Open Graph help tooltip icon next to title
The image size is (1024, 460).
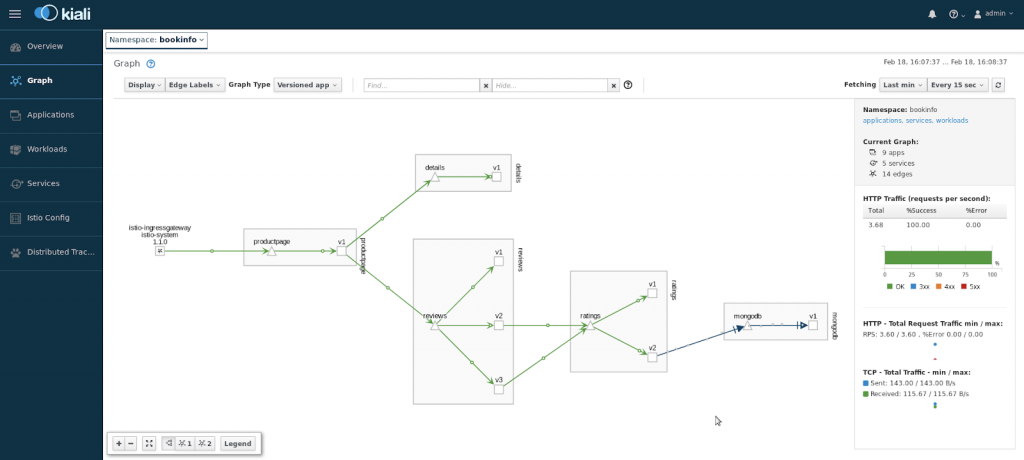151,63
